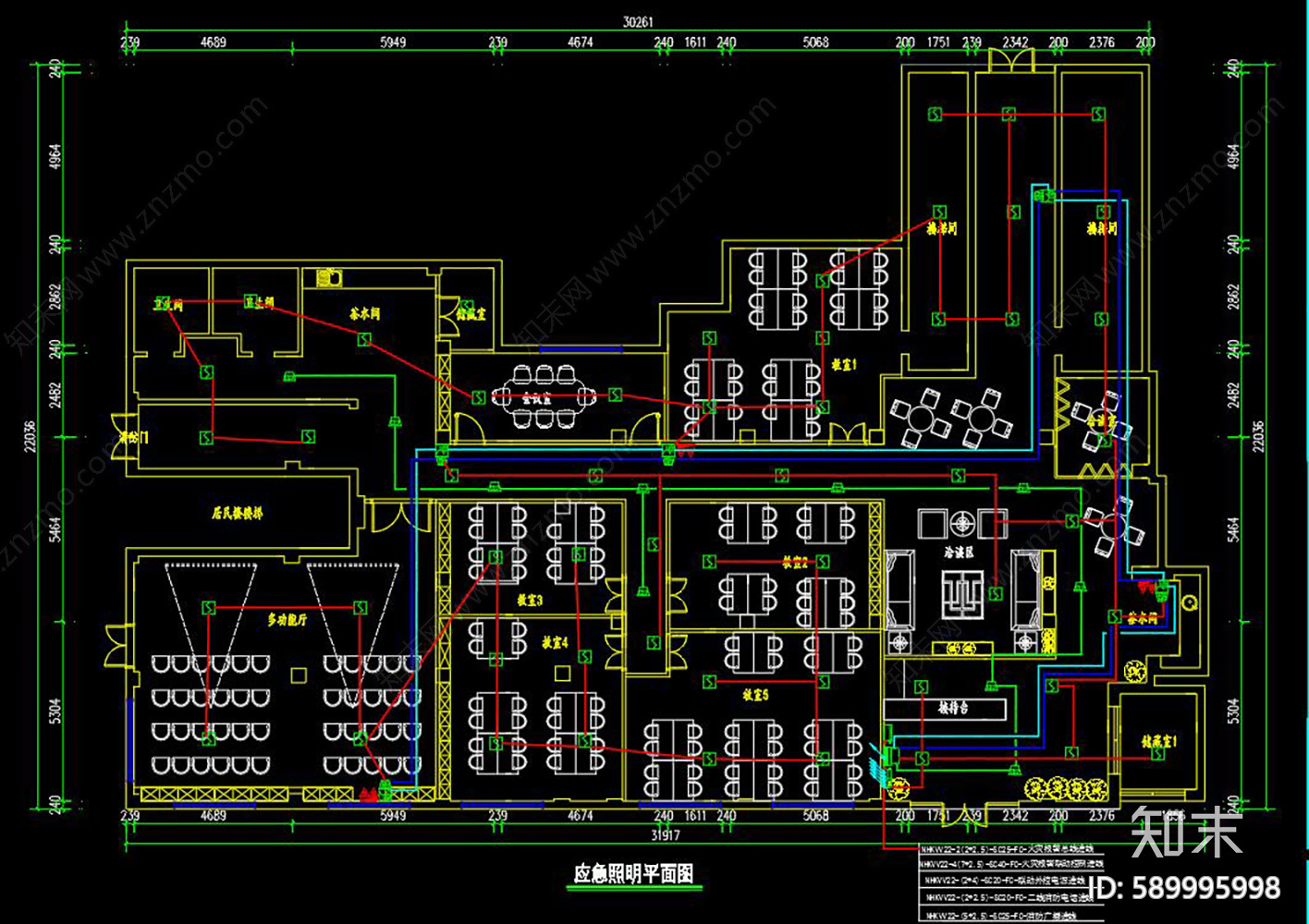The height and width of the screenshot is (924, 1309).
Task: Select the double door at the building's top edge
Action: pos(1012,60)
